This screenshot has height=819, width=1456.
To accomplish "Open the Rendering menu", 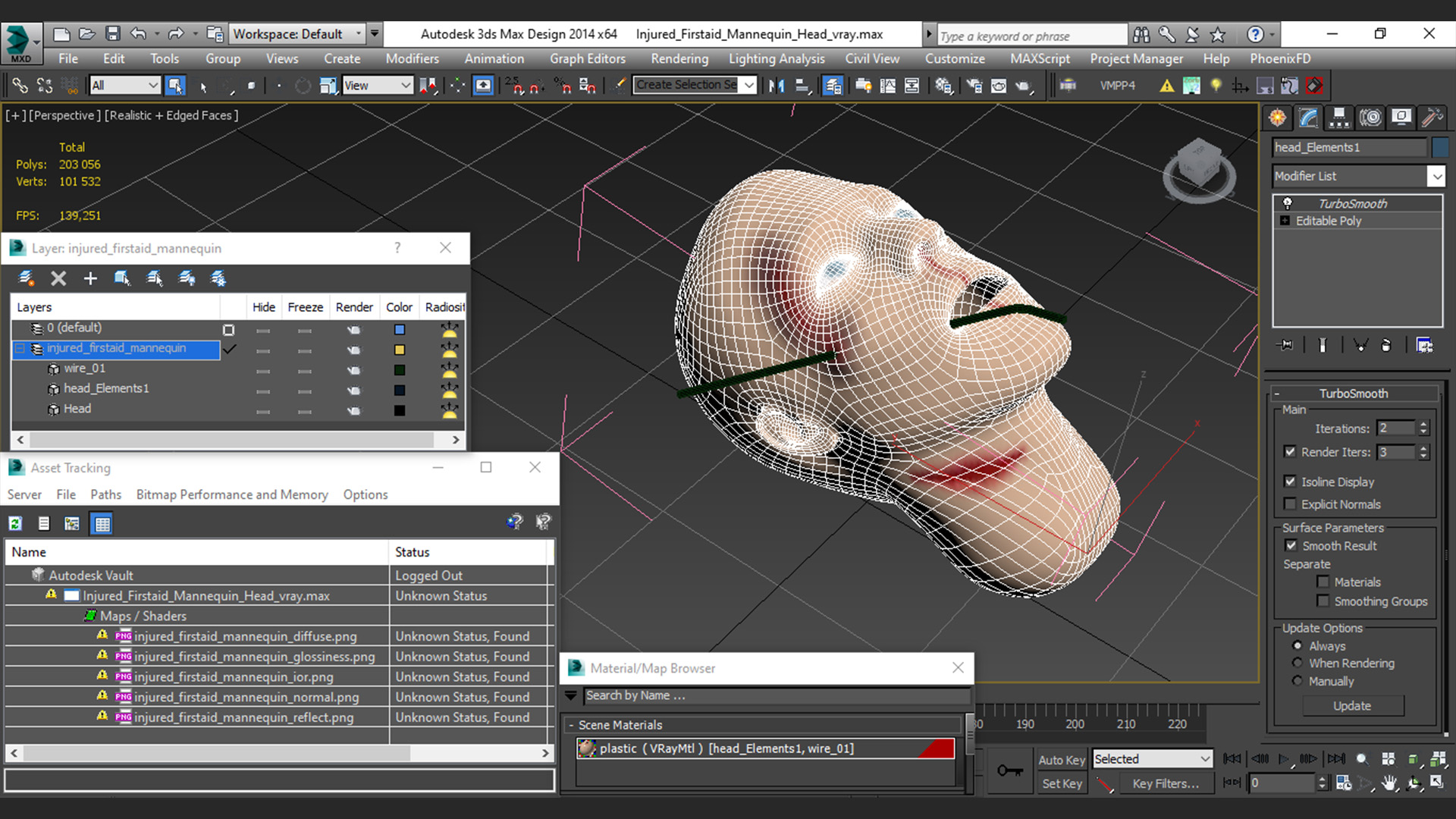I will pos(679,58).
